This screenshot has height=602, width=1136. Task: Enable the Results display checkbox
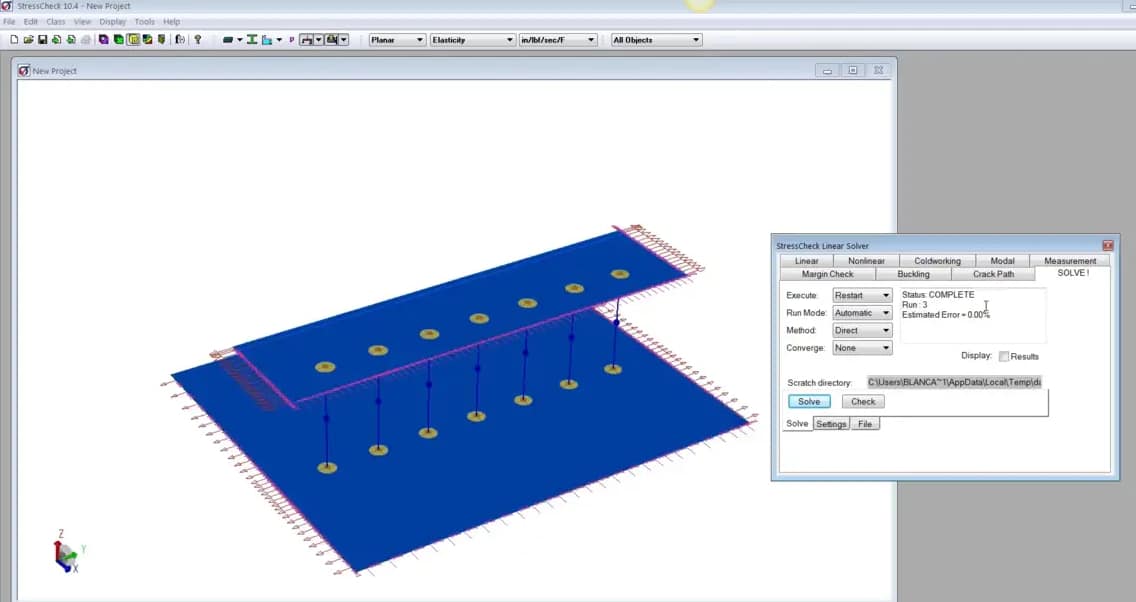1003,356
